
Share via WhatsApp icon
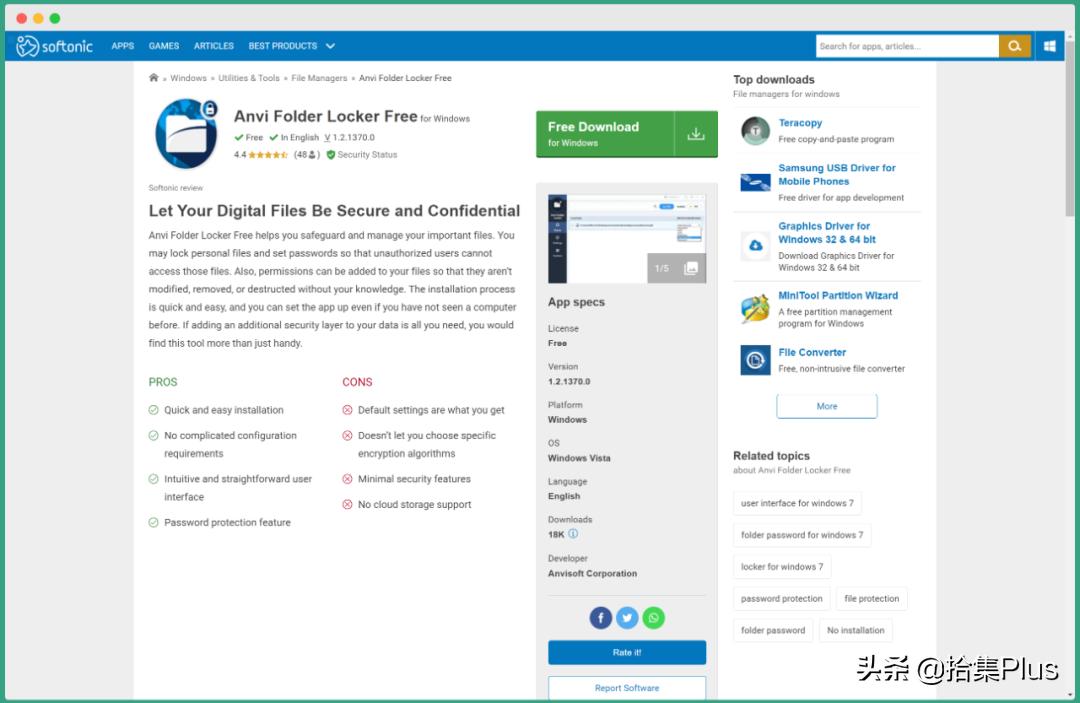pyautogui.click(x=653, y=618)
